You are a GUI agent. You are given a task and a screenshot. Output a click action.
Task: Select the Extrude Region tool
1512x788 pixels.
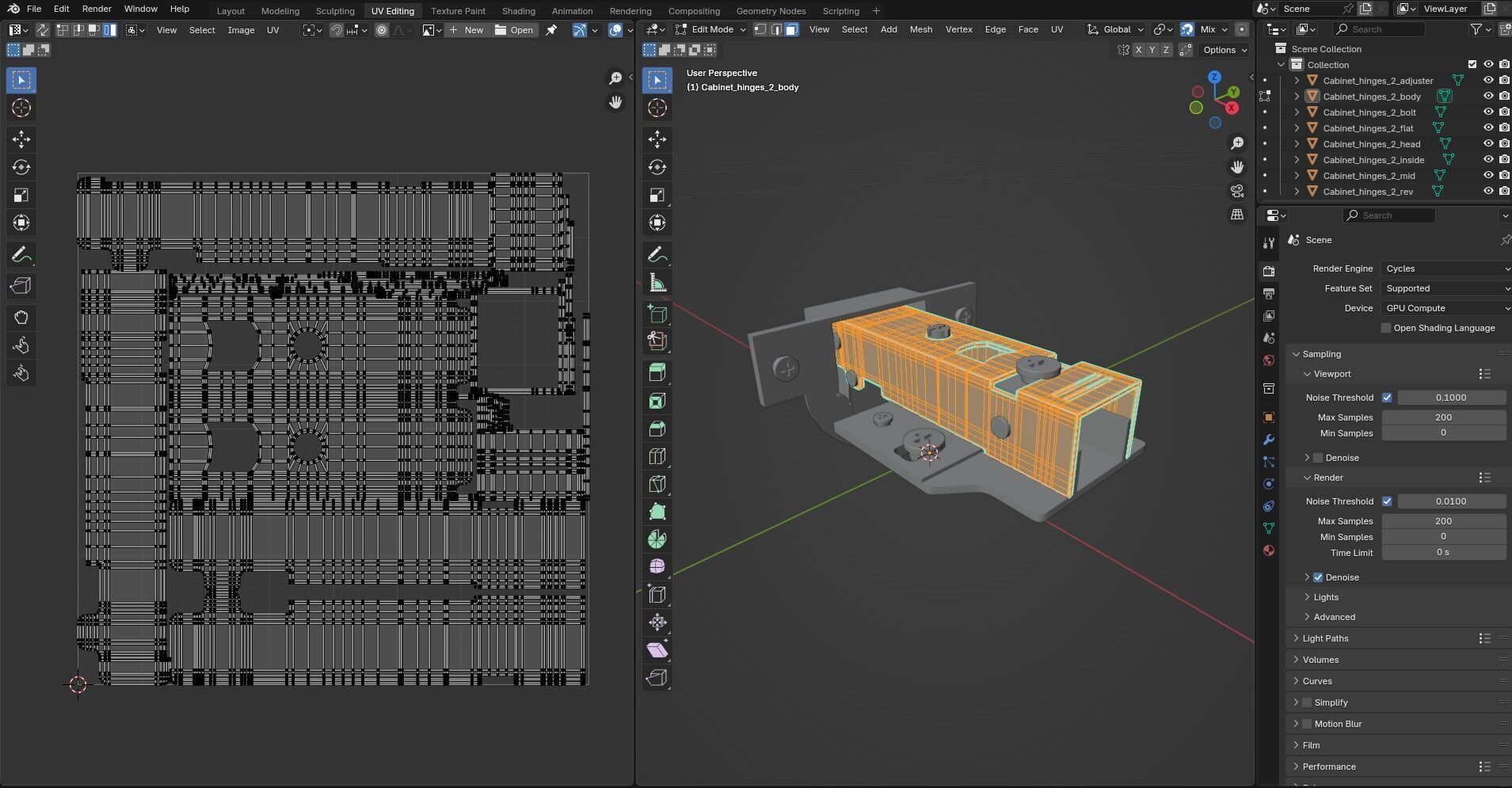click(x=657, y=372)
